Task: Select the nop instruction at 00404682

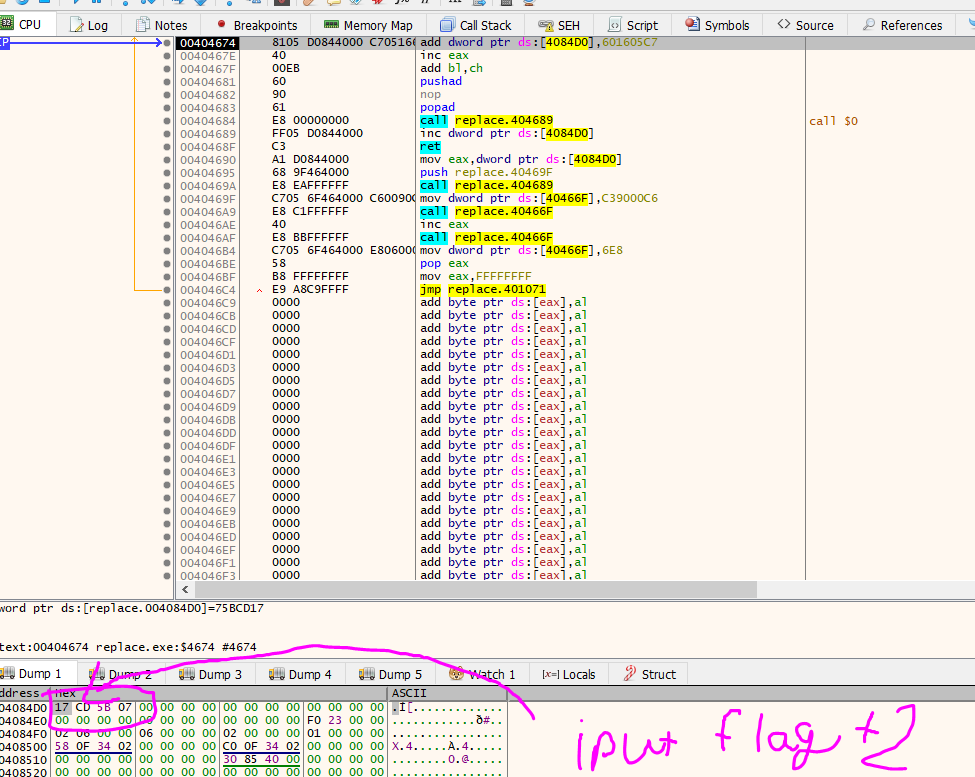Action: click(430, 94)
